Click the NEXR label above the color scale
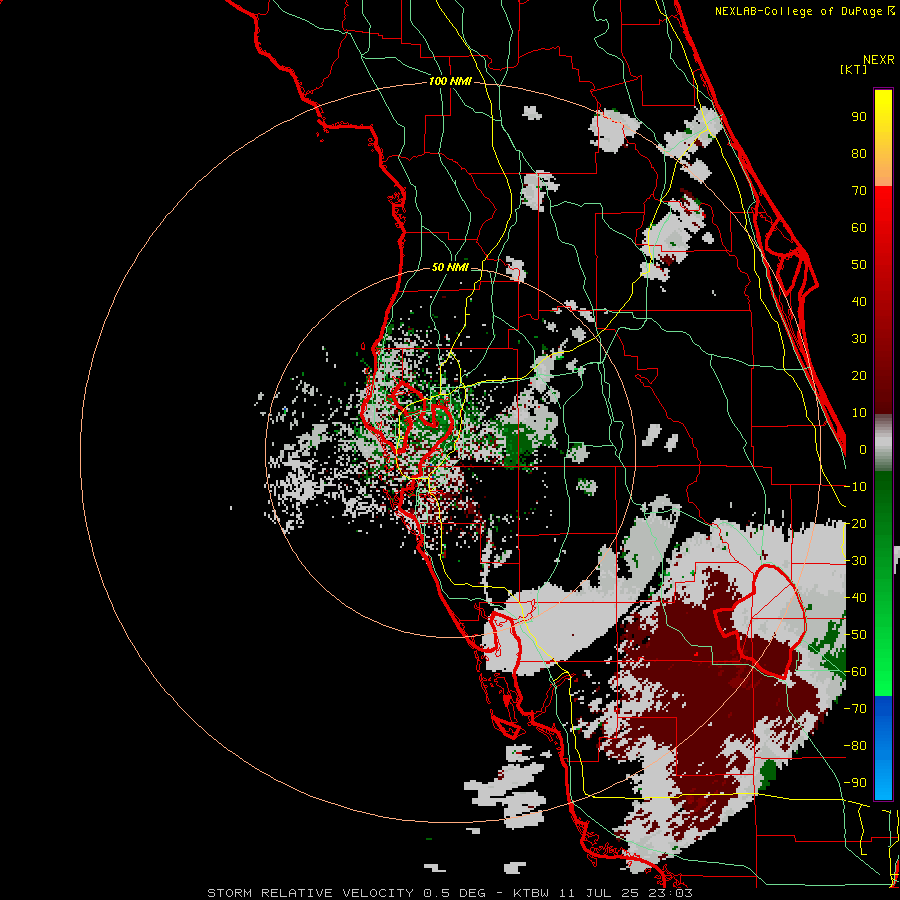900x900 pixels. [879, 60]
